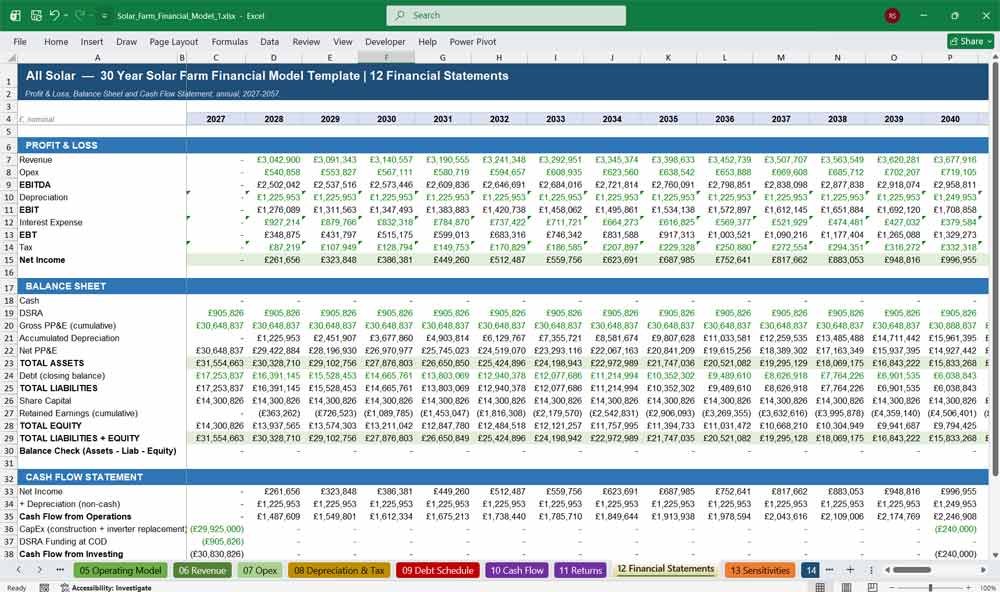Click horizontal scrollbar right arrow
The width and height of the screenshot is (1000, 592).
(x=983, y=570)
